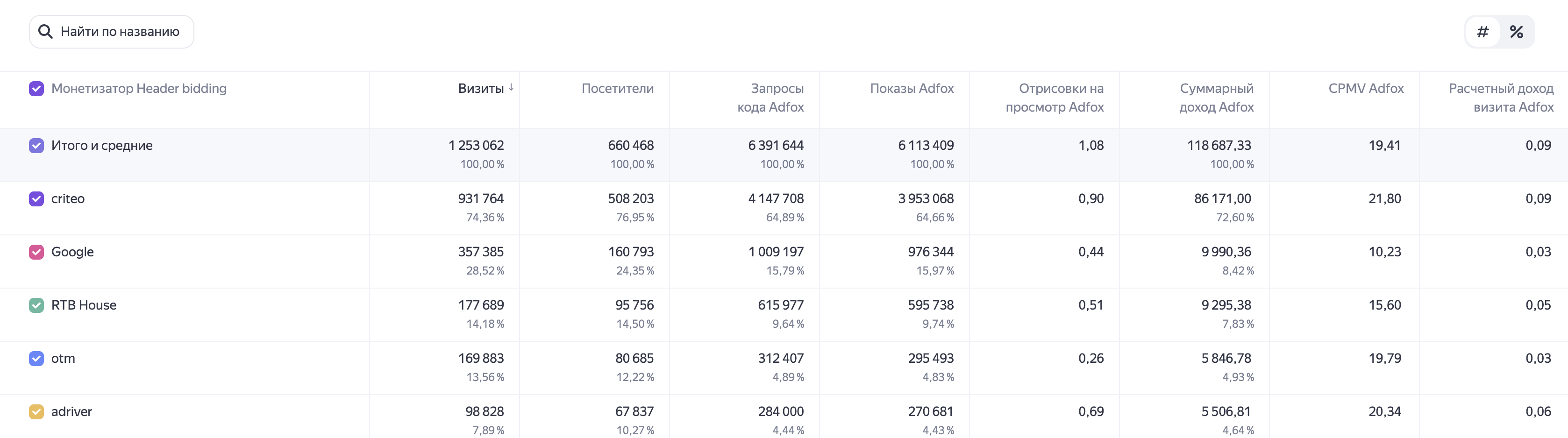Toggle the Монетизатор Header bidding select-all checkbox
1568x438 pixels.
pos(36,89)
